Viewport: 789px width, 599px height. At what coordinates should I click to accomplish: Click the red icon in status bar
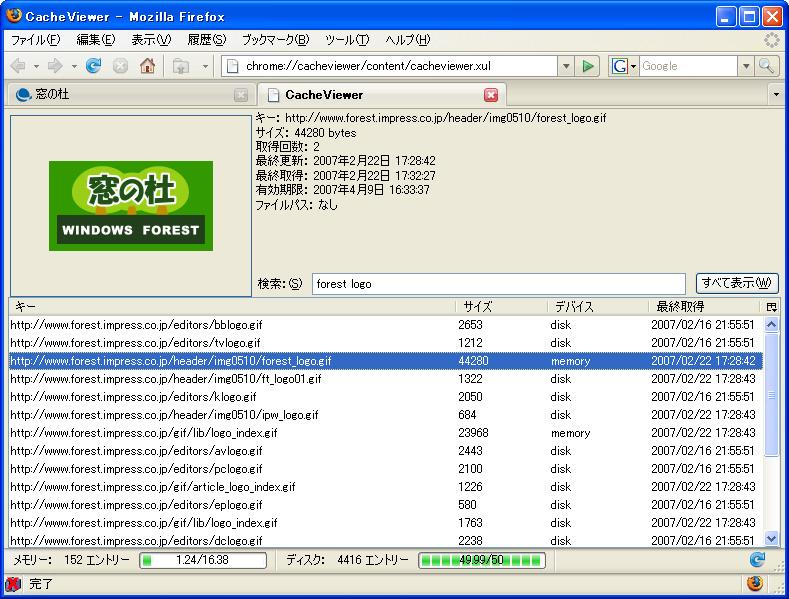[x=14, y=584]
